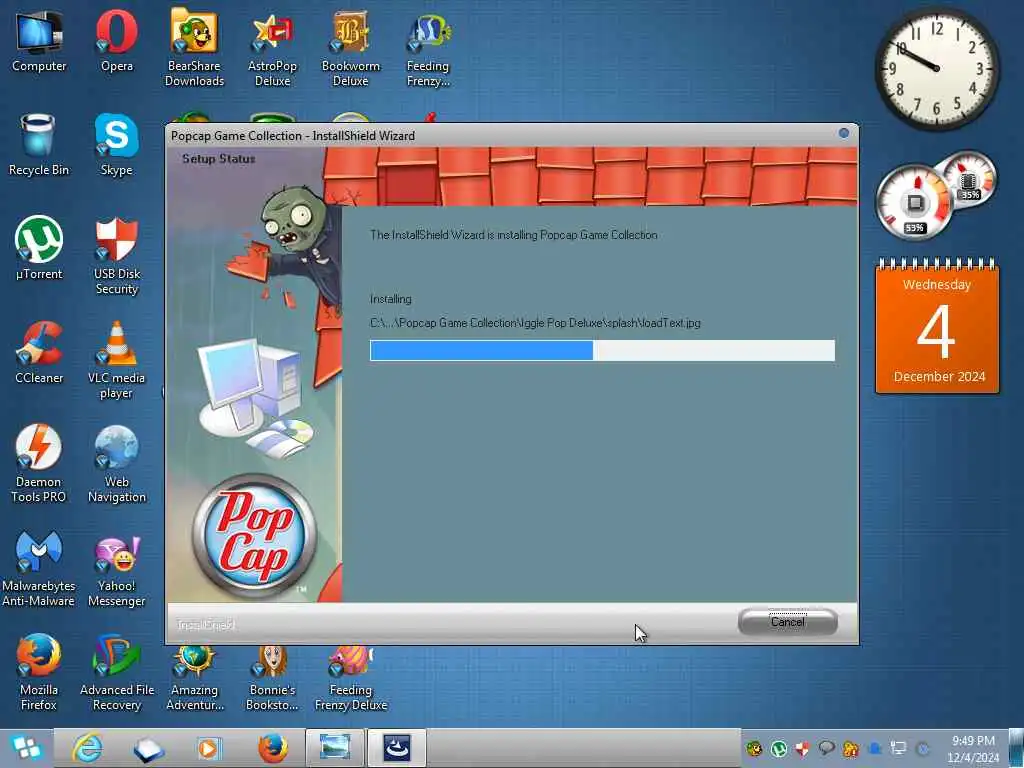Screen dimensions: 1024x768
Task: Click the PopCap logo in the wizard
Action: pos(254,536)
